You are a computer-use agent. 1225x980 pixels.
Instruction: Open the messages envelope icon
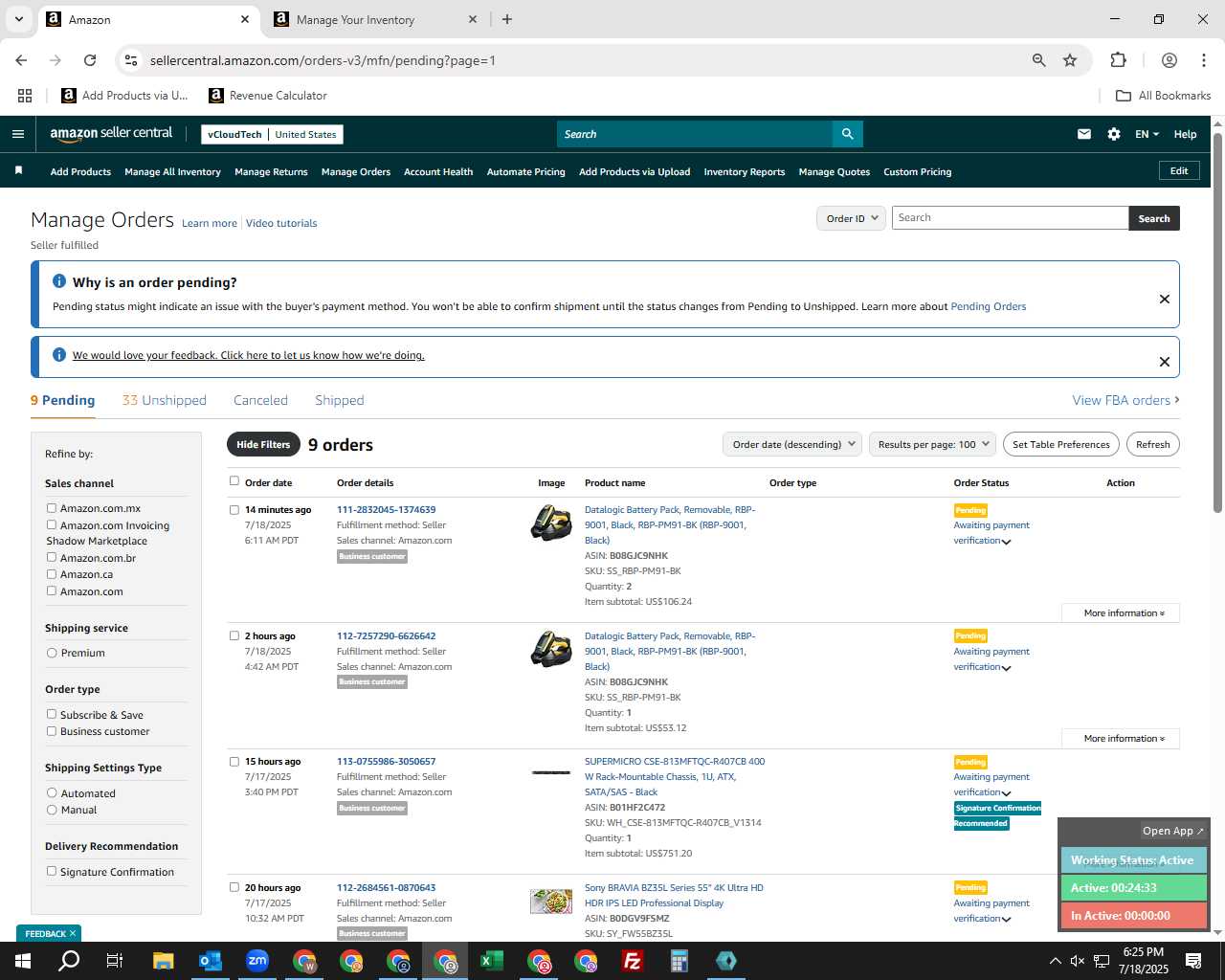coord(1084,134)
